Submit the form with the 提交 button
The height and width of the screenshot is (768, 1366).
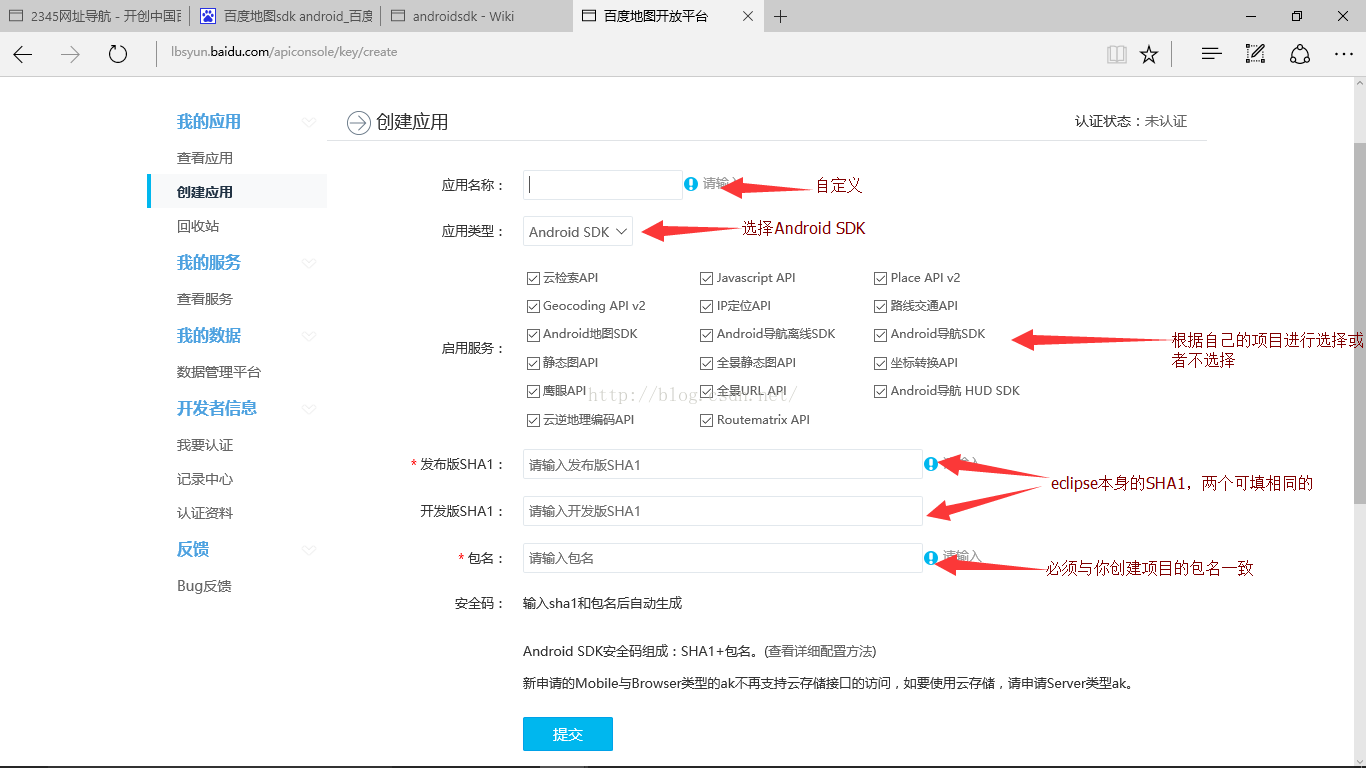(567, 733)
